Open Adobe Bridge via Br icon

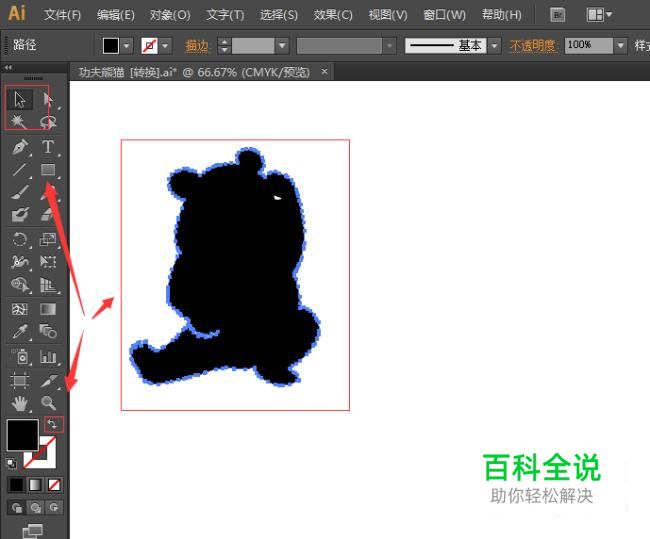click(x=558, y=15)
